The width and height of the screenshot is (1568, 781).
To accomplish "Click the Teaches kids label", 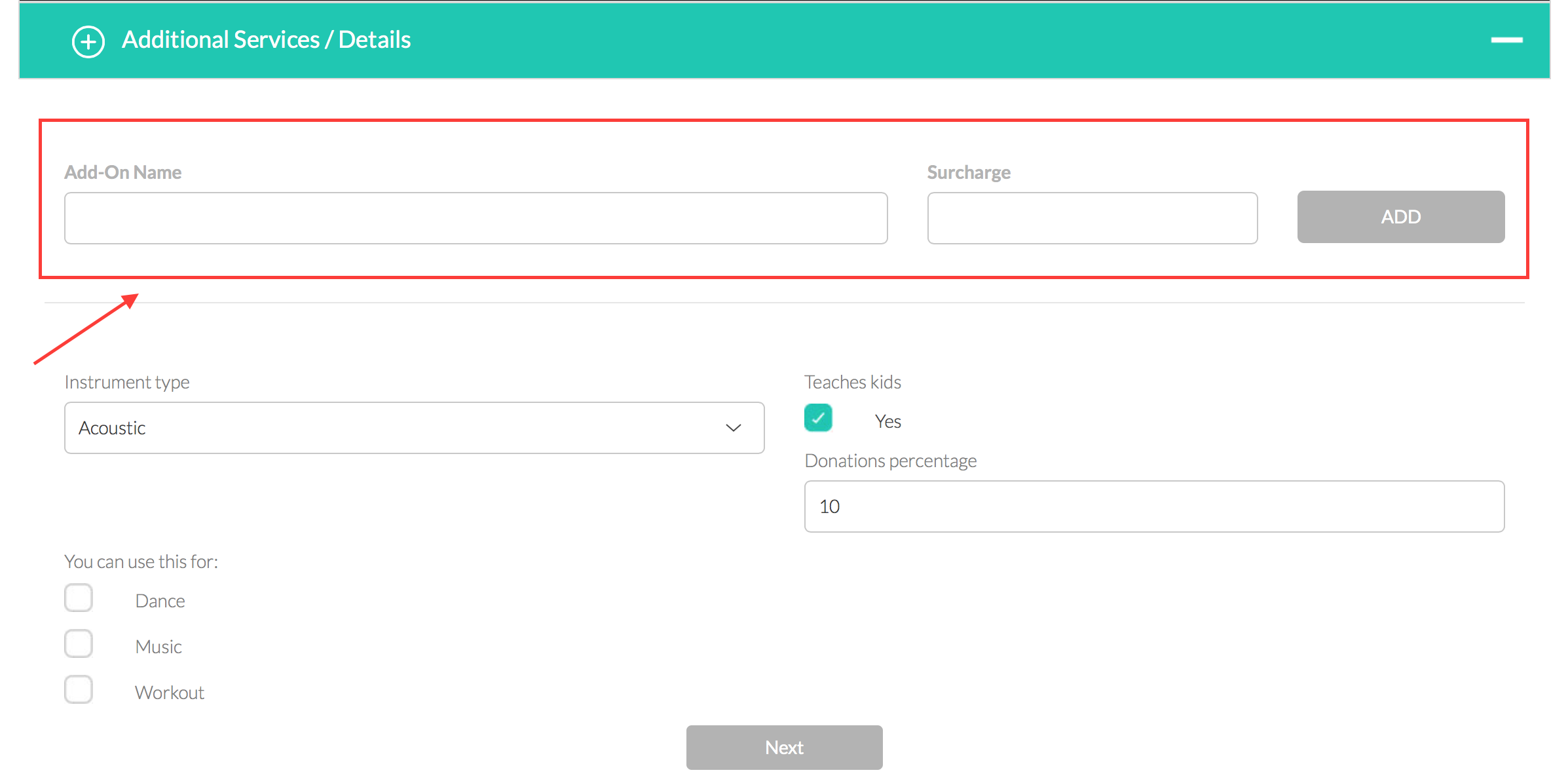I will point(853,382).
